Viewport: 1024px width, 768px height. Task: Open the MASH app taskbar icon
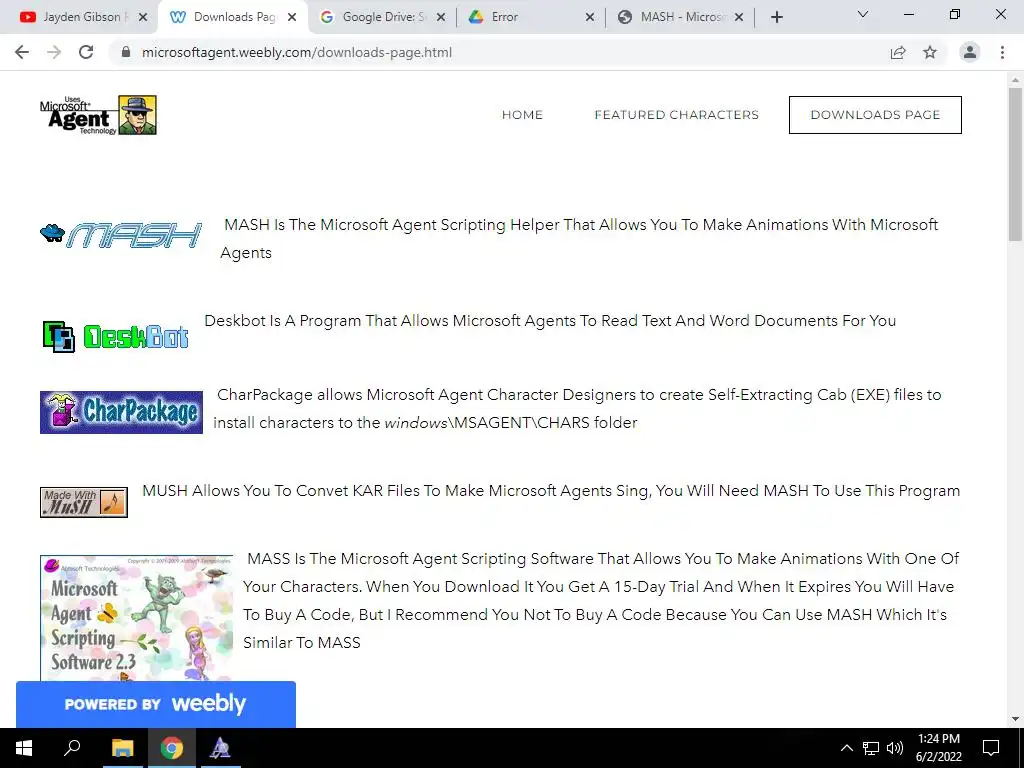(x=220, y=748)
